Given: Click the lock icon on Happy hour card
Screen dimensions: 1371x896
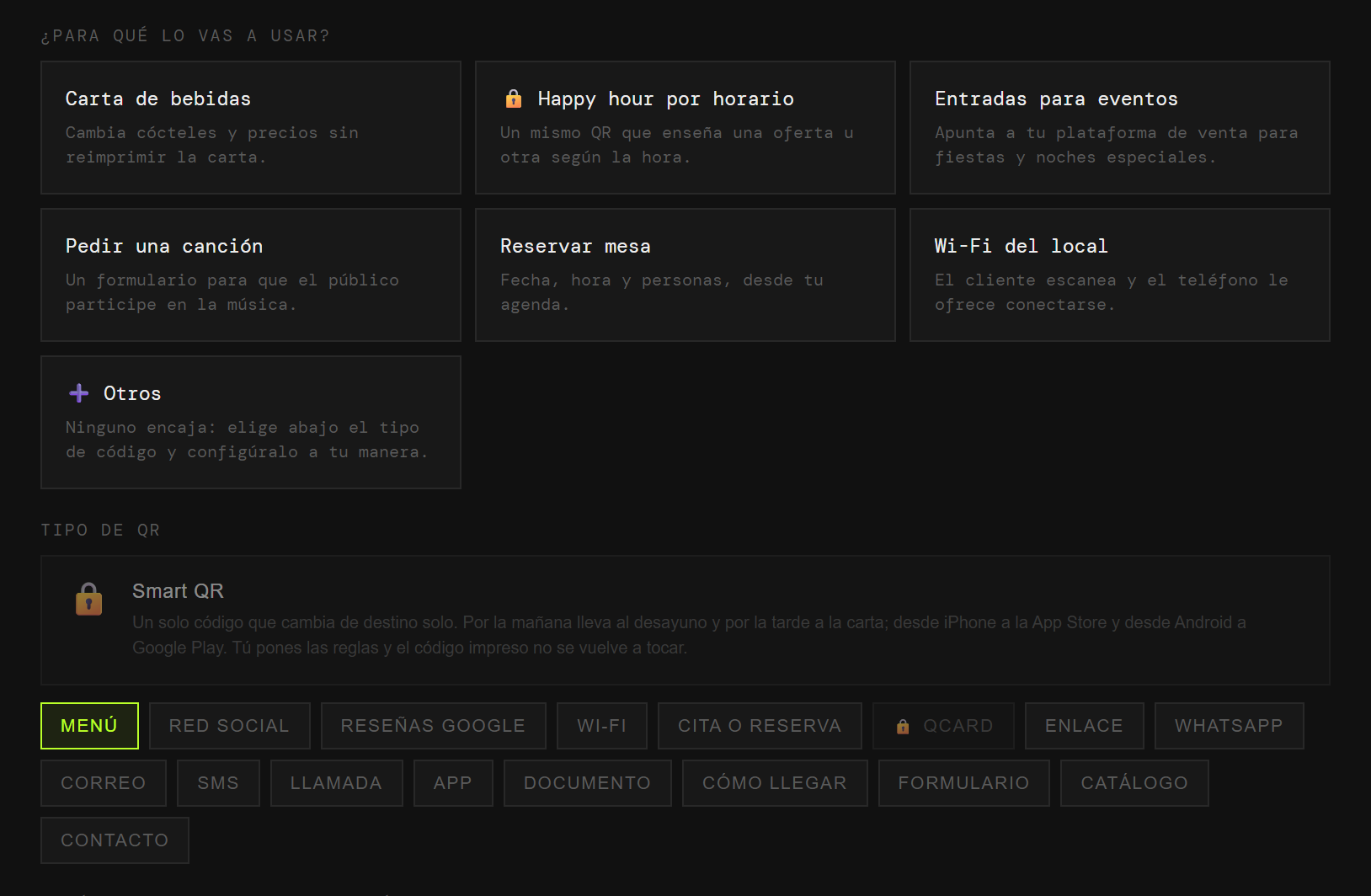Looking at the screenshot, I should coord(513,99).
